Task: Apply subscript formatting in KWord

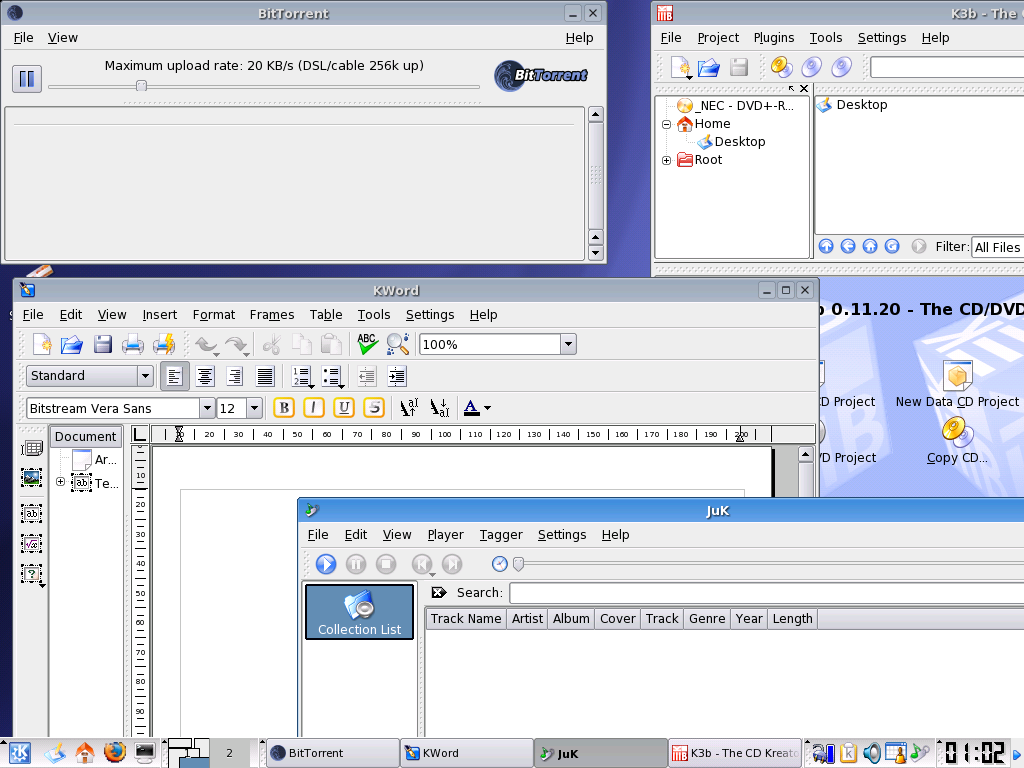Action: (440, 408)
